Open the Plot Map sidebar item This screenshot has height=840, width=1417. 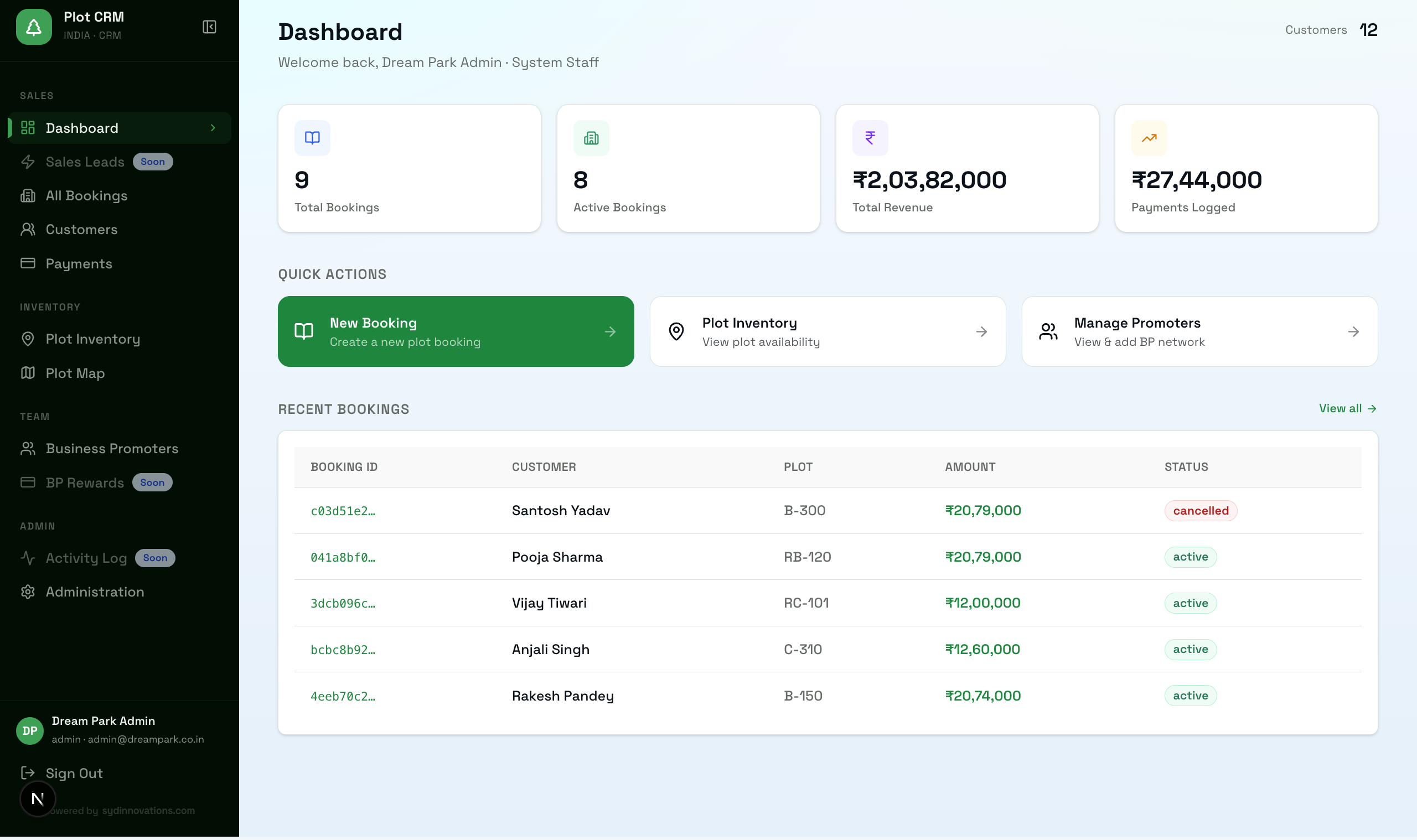click(x=120, y=374)
